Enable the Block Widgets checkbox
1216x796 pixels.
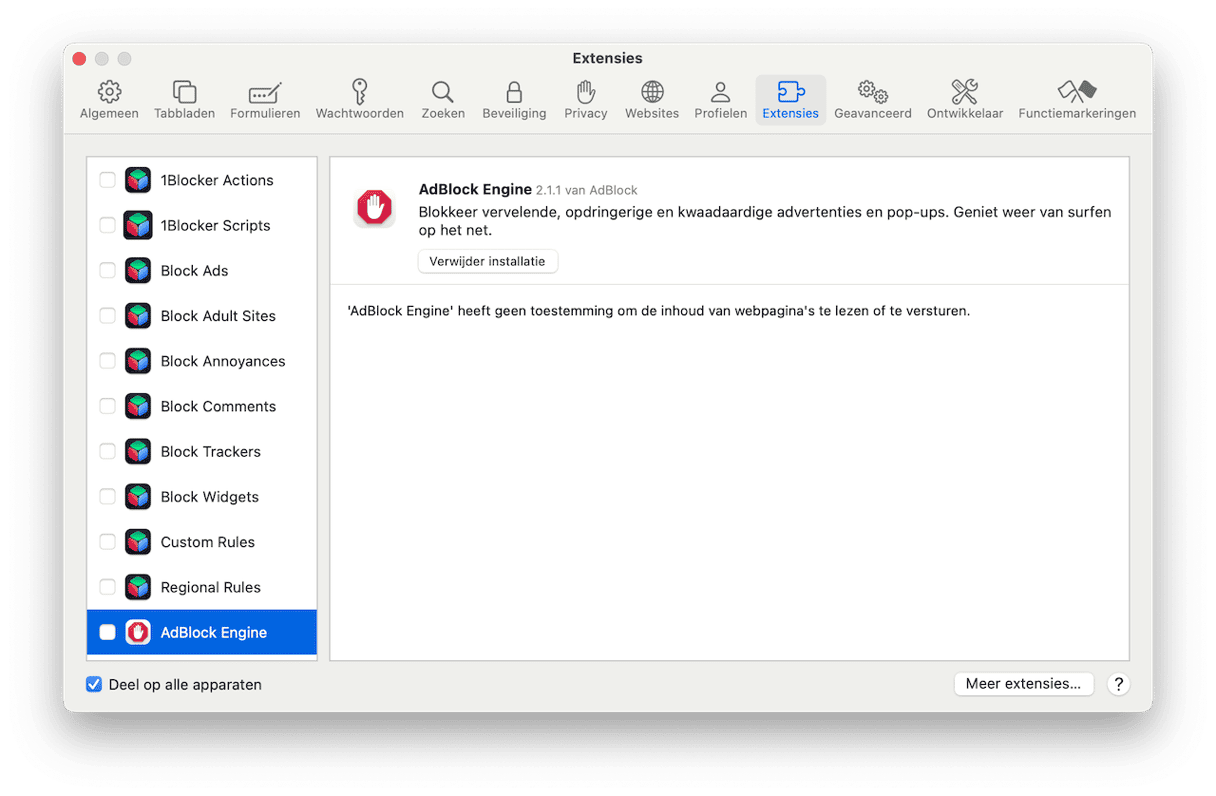tap(107, 497)
